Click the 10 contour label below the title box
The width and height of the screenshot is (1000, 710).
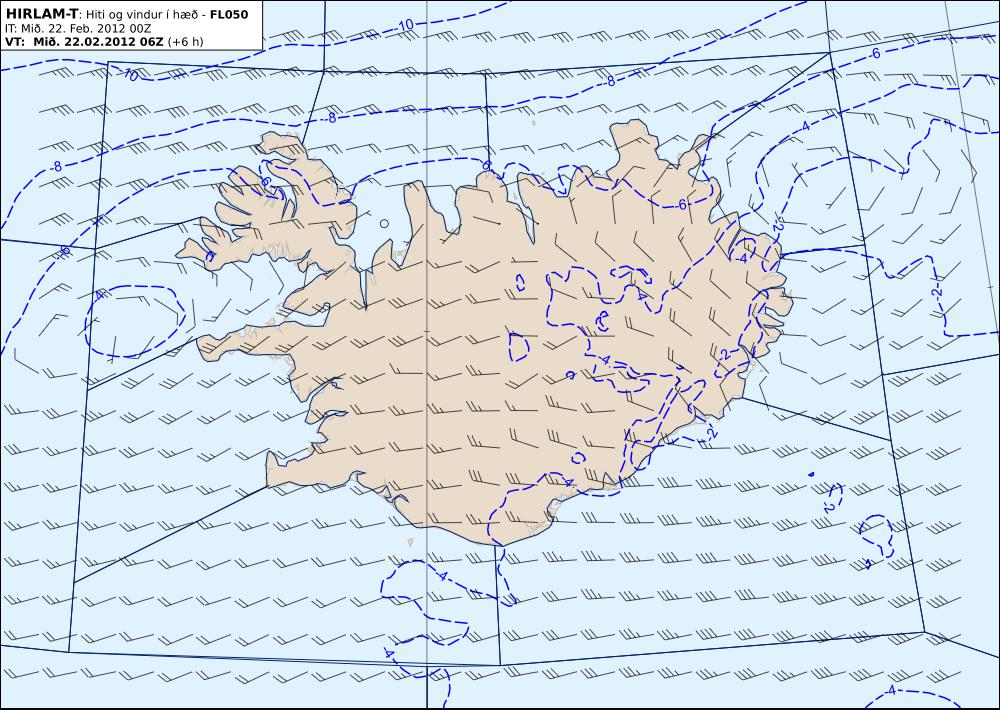[131, 75]
